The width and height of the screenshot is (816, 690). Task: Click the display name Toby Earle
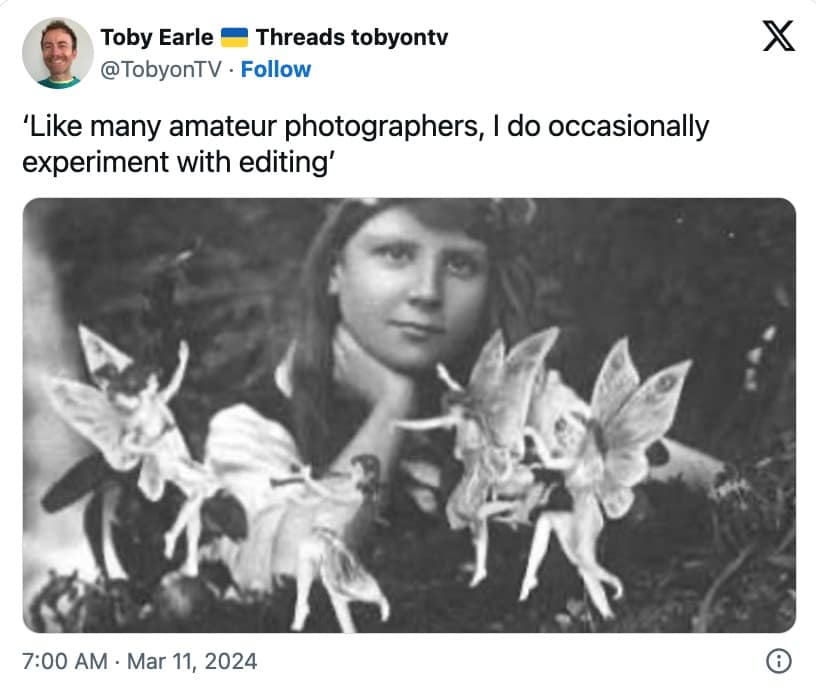tap(156, 38)
